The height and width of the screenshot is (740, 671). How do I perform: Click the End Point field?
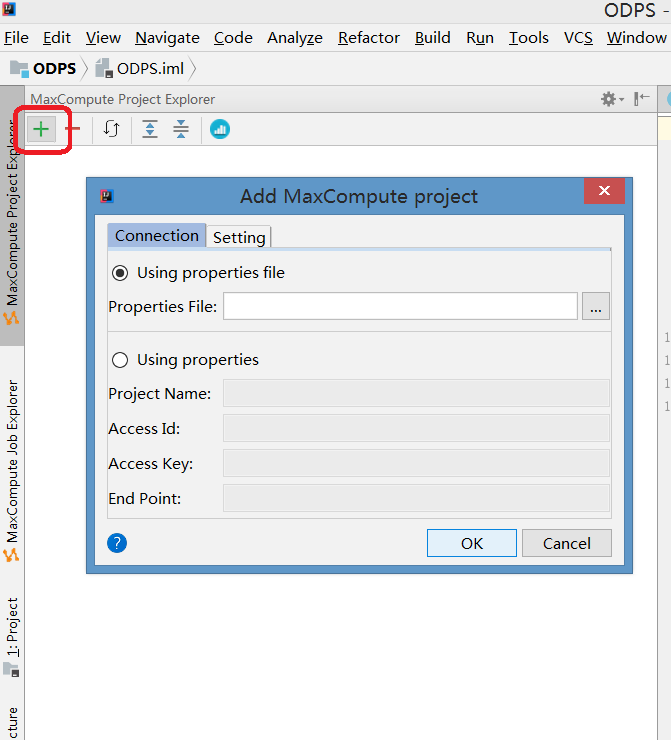pos(416,498)
